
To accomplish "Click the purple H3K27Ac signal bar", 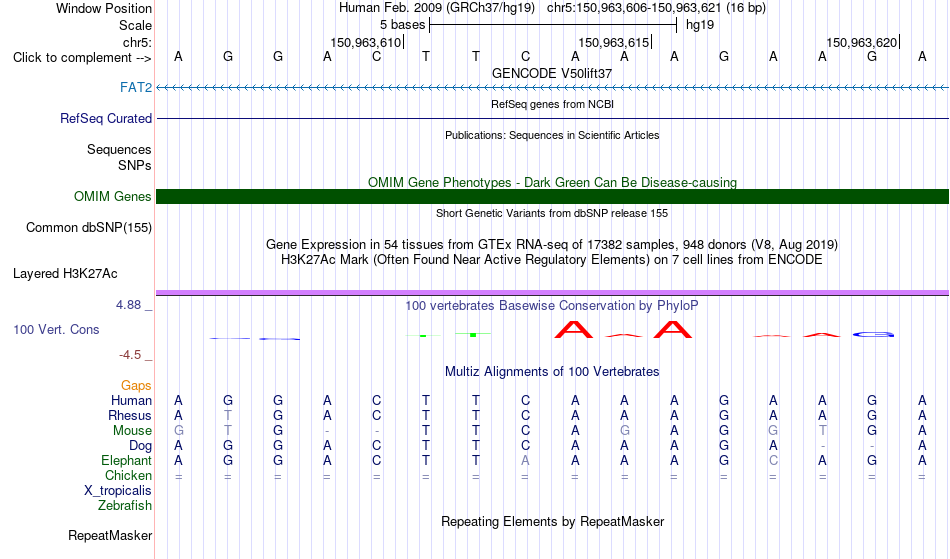I will [552, 293].
